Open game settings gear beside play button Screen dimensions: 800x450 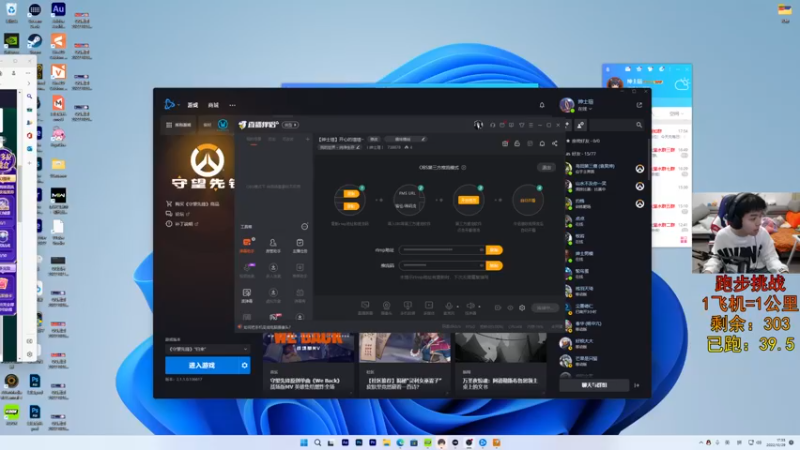[x=244, y=365]
